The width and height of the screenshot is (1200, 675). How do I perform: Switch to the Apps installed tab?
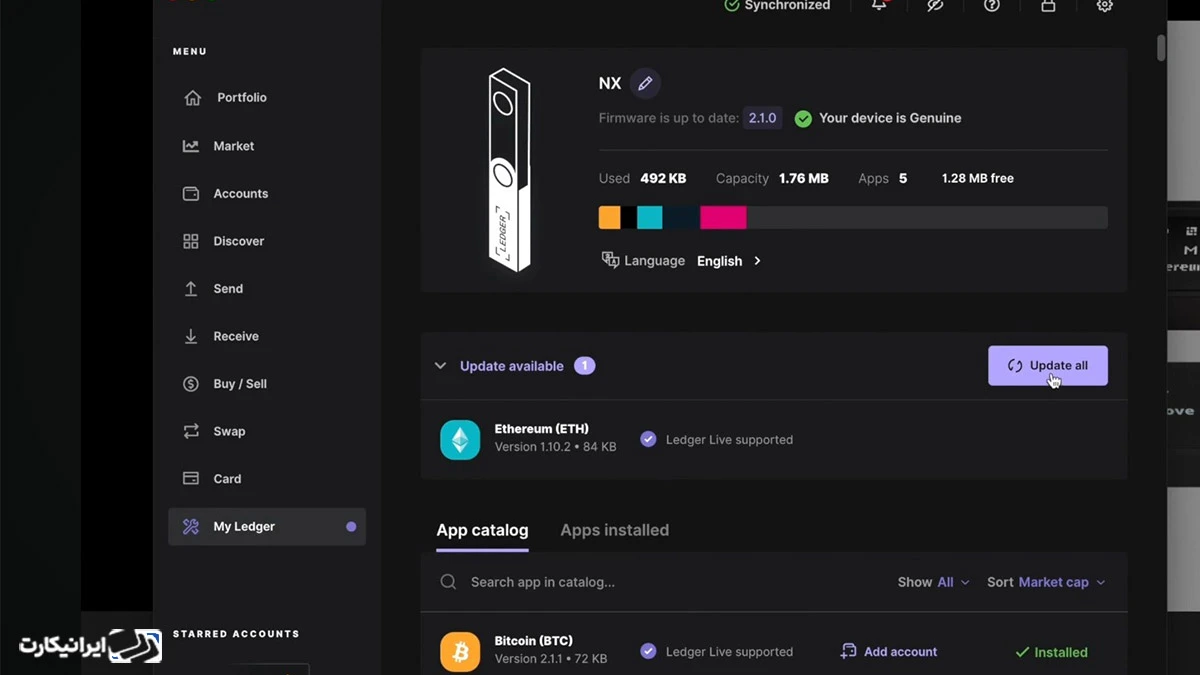pyautogui.click(x=614, y=530)
